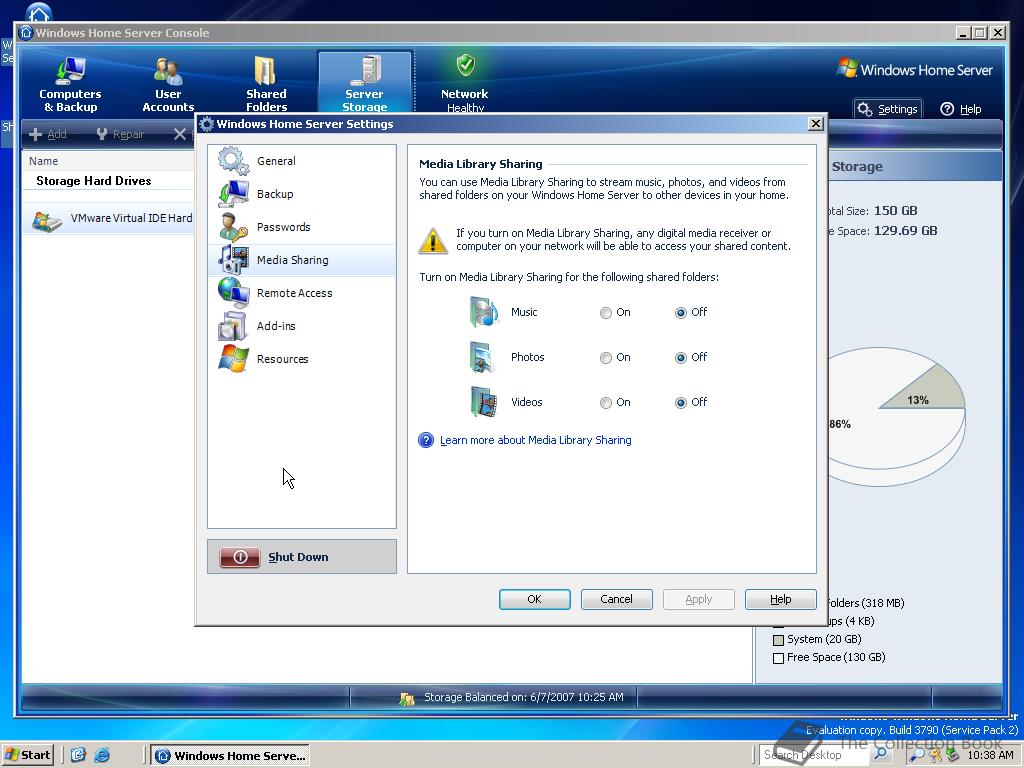Click the 13% pie chart slice

[x=927, y=393]
